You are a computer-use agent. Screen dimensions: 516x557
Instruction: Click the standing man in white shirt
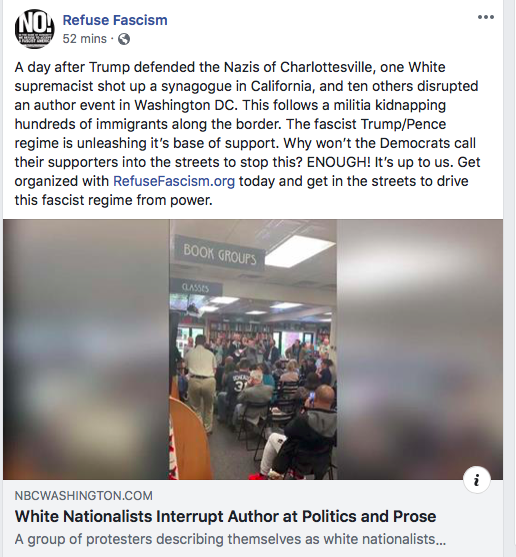coord(200,382)
